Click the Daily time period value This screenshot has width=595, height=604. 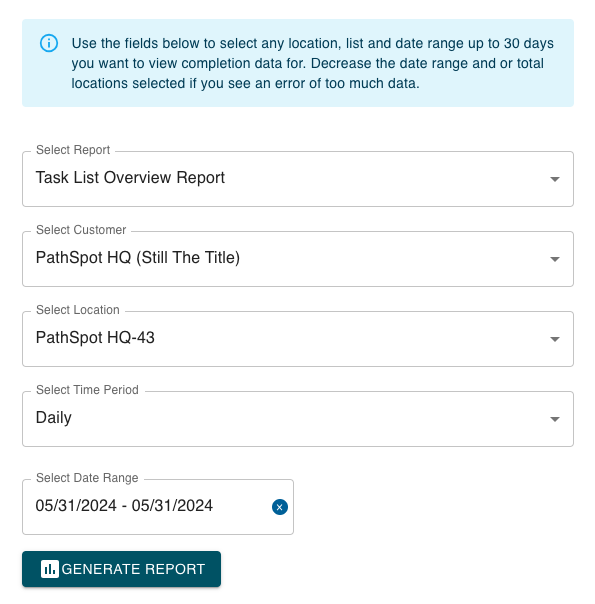click(54, 418)
